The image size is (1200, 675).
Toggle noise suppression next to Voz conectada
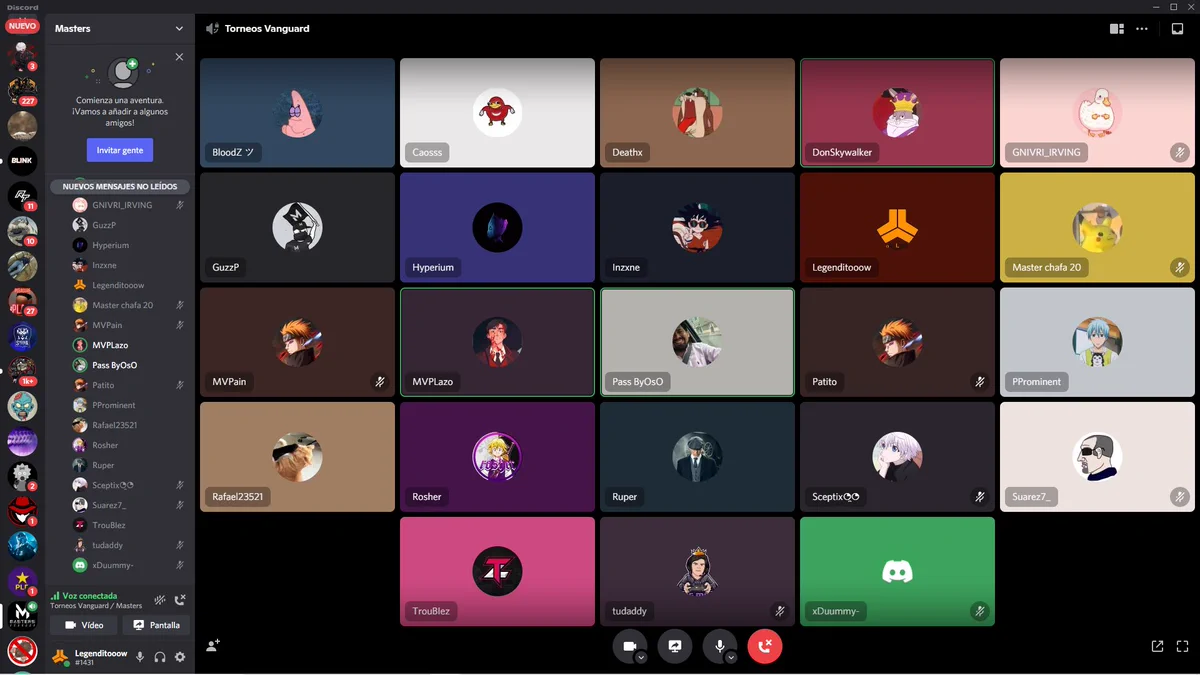coord(160,600)
